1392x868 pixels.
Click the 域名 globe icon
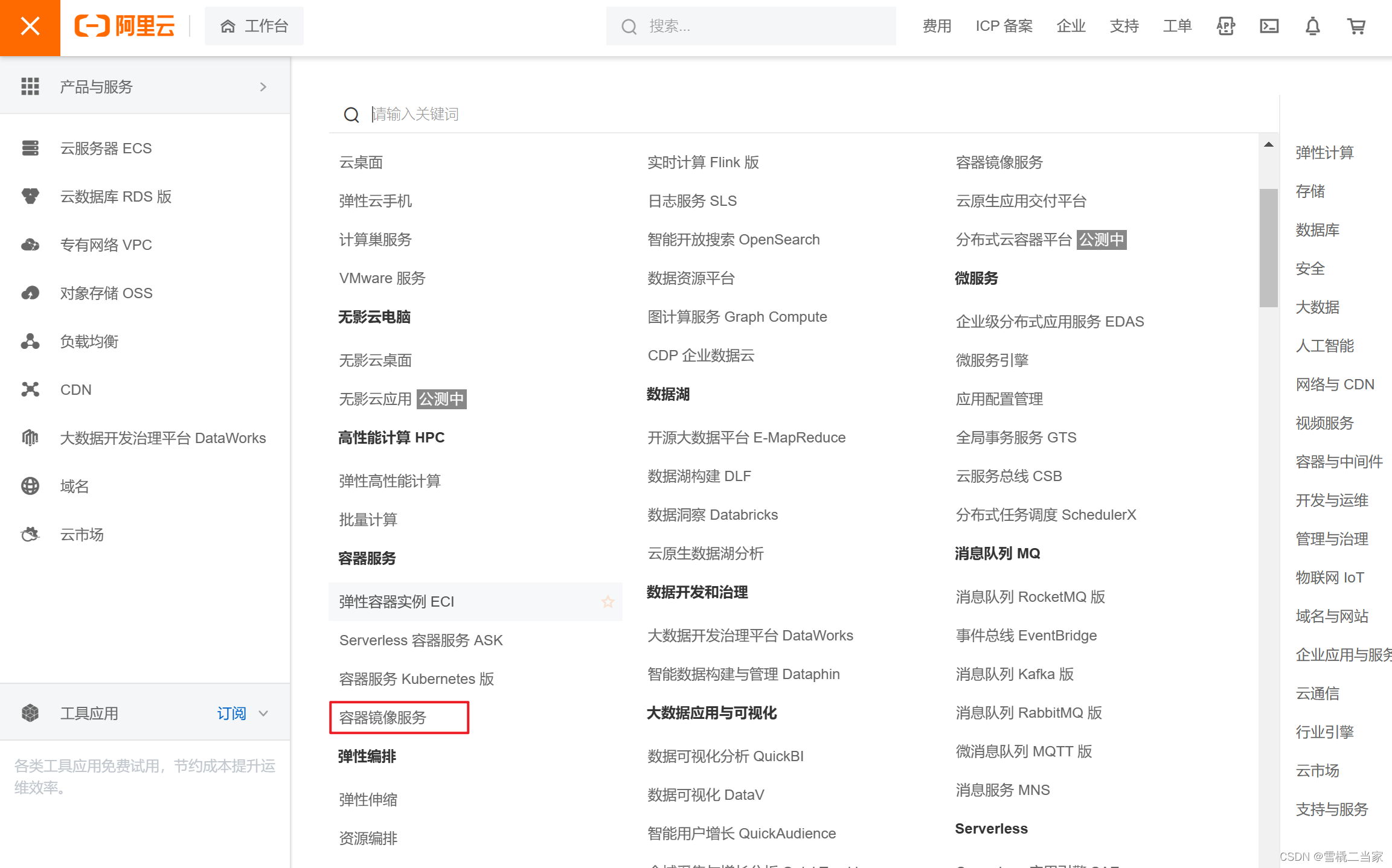pyautogui.click(x=30, y=486)
